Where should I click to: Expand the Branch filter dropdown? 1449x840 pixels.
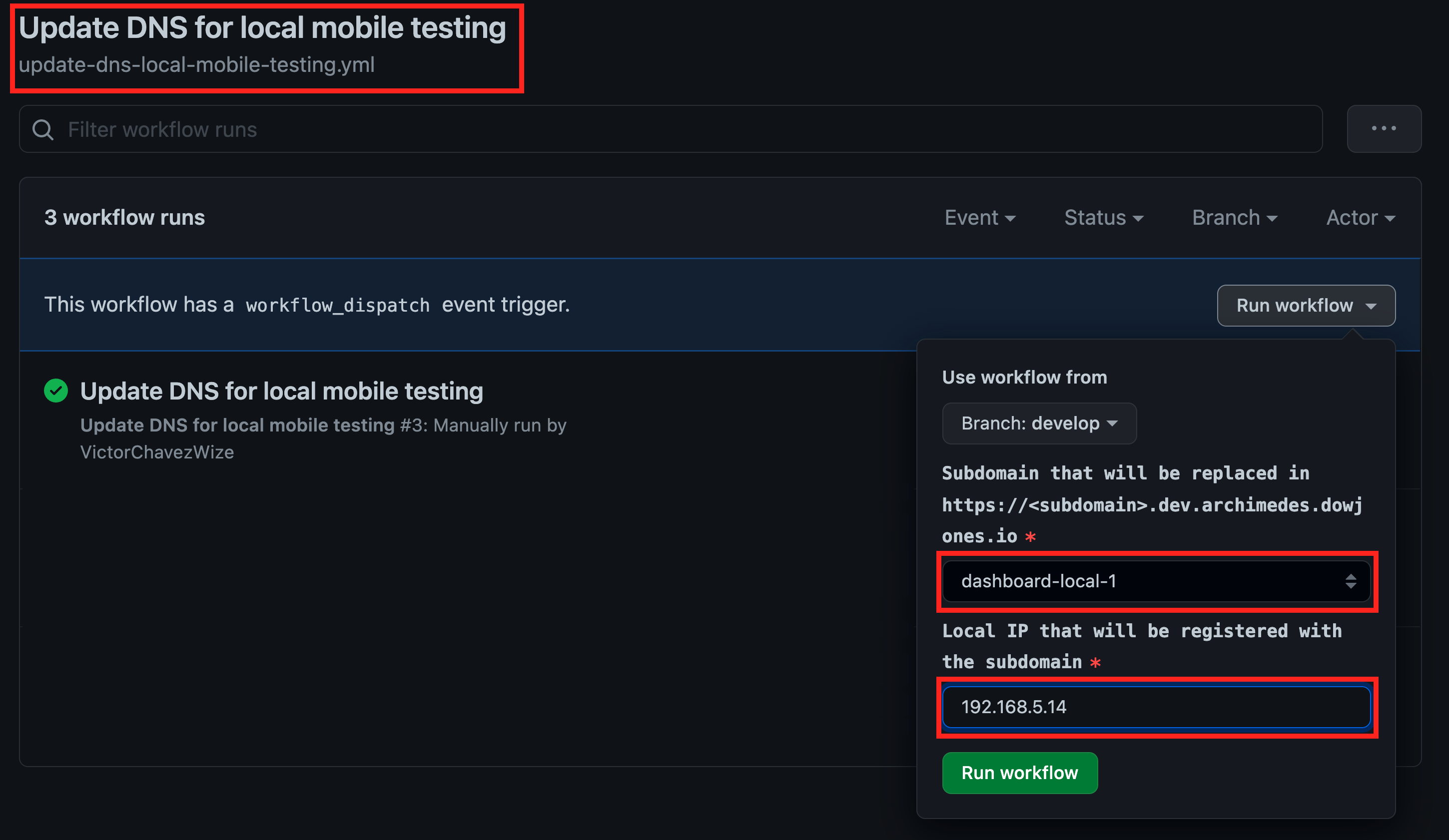point(1235,218)
